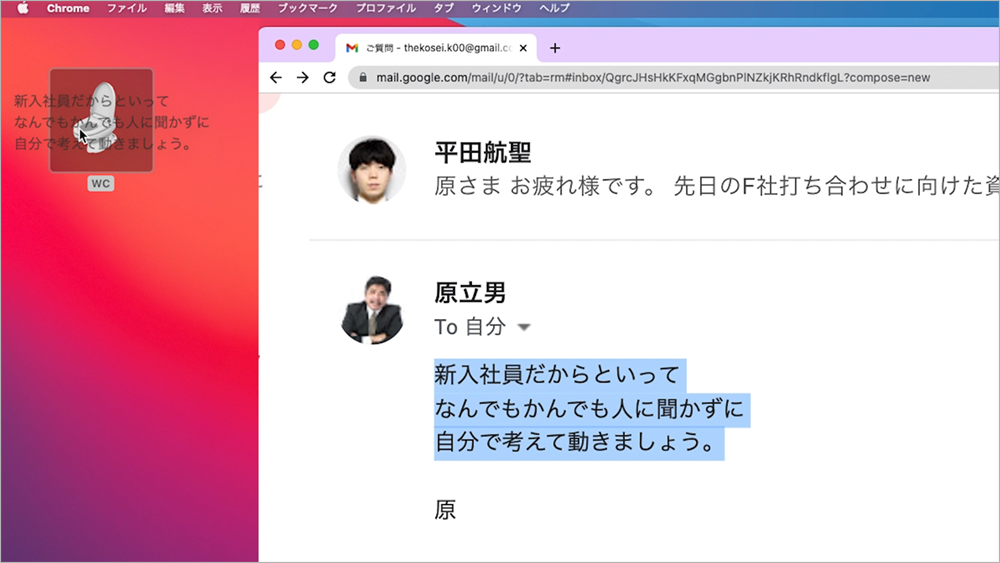Click sender name 平田航聖
The height and width of the screenshot is (563, 1000).
pos(482,153)
